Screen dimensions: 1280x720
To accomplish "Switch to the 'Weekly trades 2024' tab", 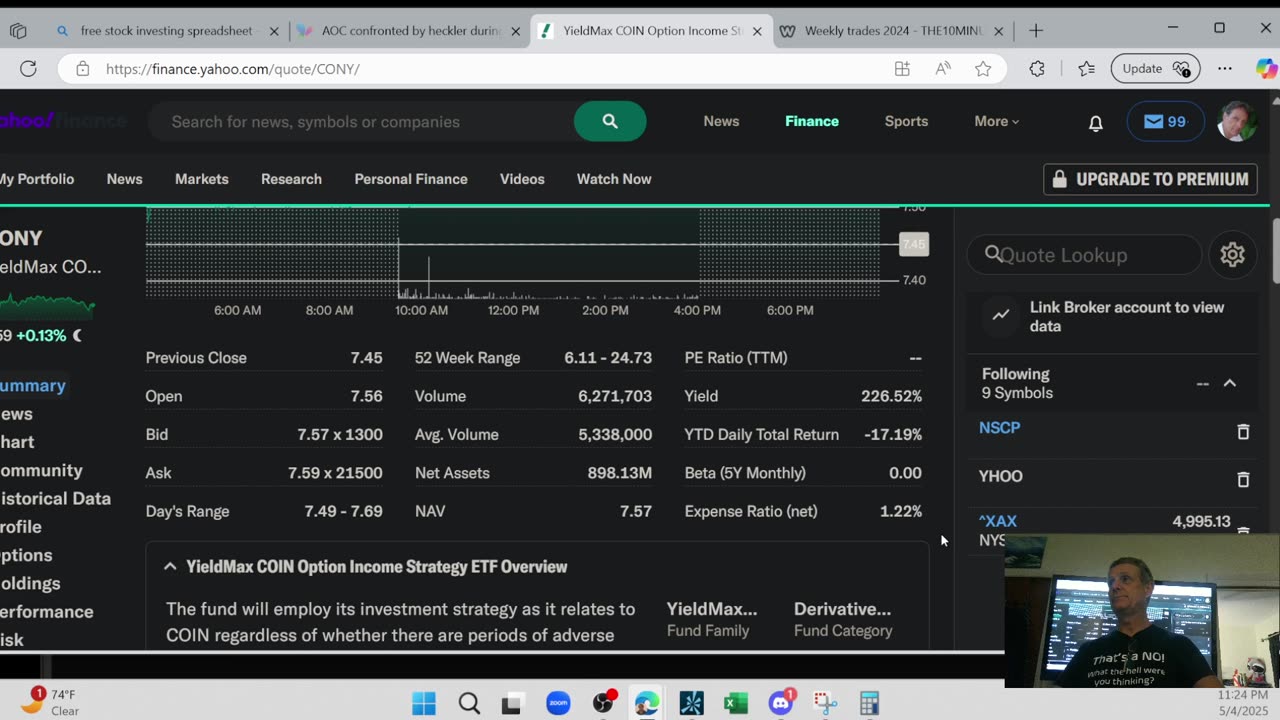I will pyautogui.click(x=893, y=31).
